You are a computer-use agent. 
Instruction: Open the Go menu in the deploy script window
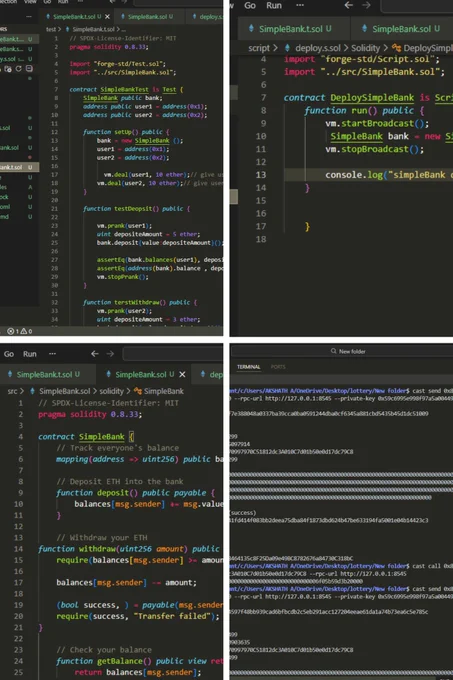coord(250,5)
